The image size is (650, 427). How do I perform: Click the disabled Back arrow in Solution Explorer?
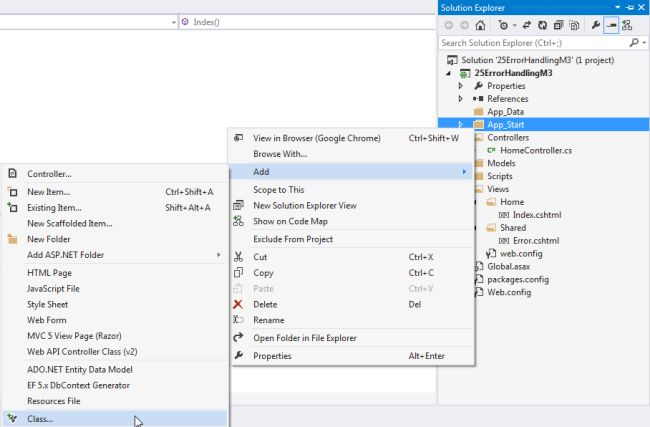click(449, 25)
